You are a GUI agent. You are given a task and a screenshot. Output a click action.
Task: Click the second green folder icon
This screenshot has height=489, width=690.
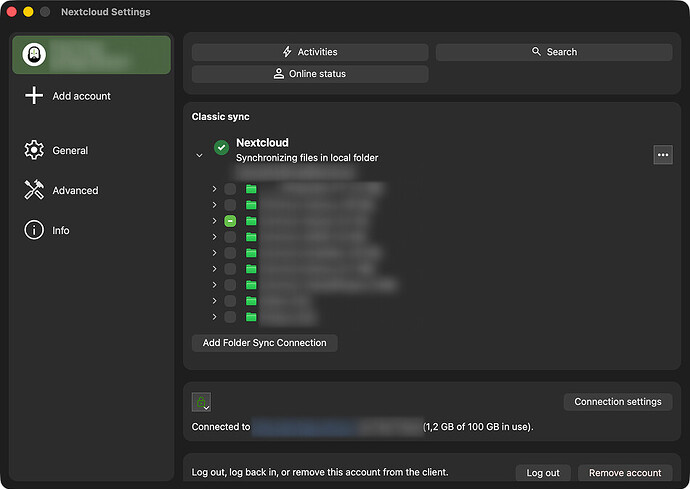pyautogui.click(x=251, y=205)
